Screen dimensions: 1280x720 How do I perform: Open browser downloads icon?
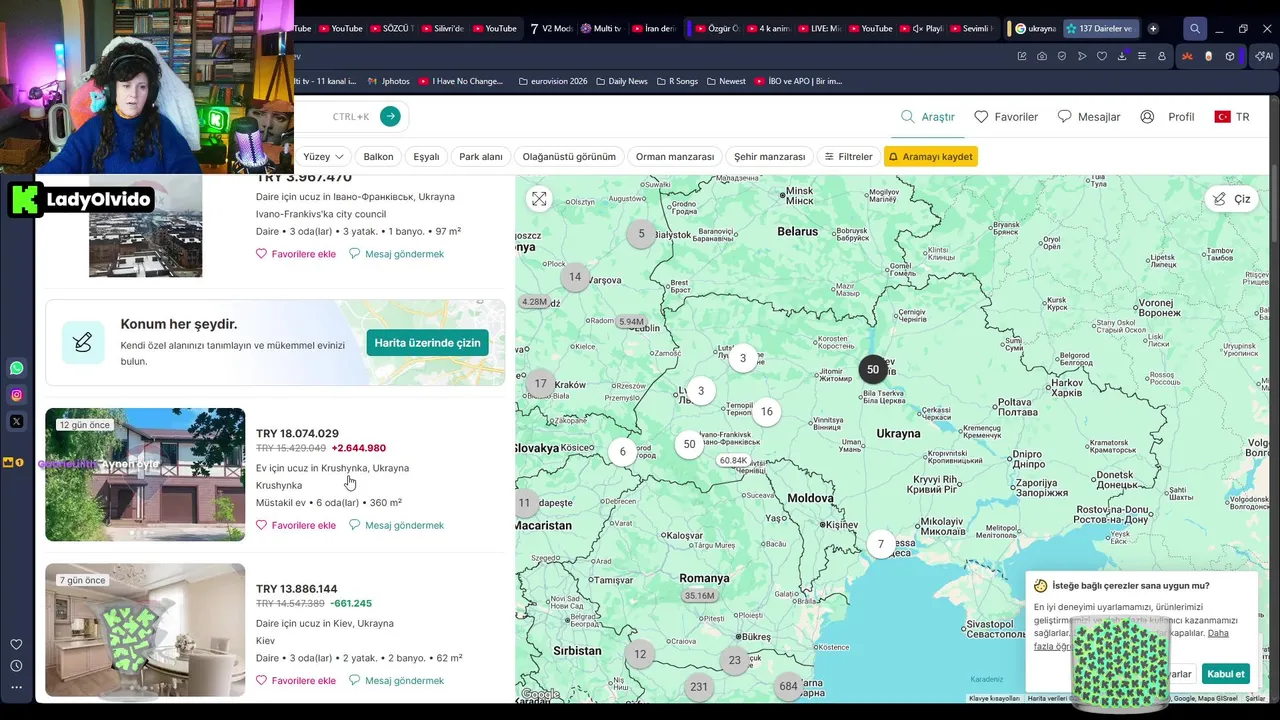tap(1122, 56)
